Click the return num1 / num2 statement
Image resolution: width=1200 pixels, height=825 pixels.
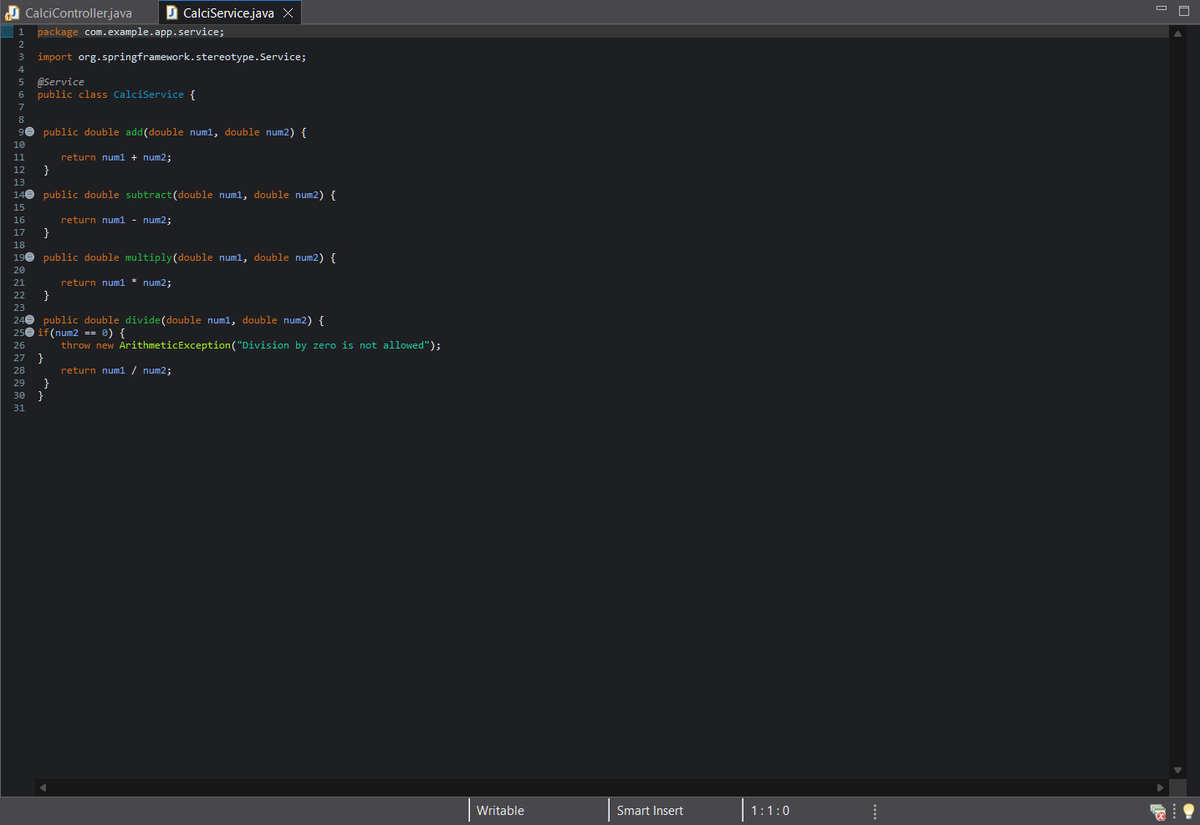pyautogui.click(x=116, y=370)
